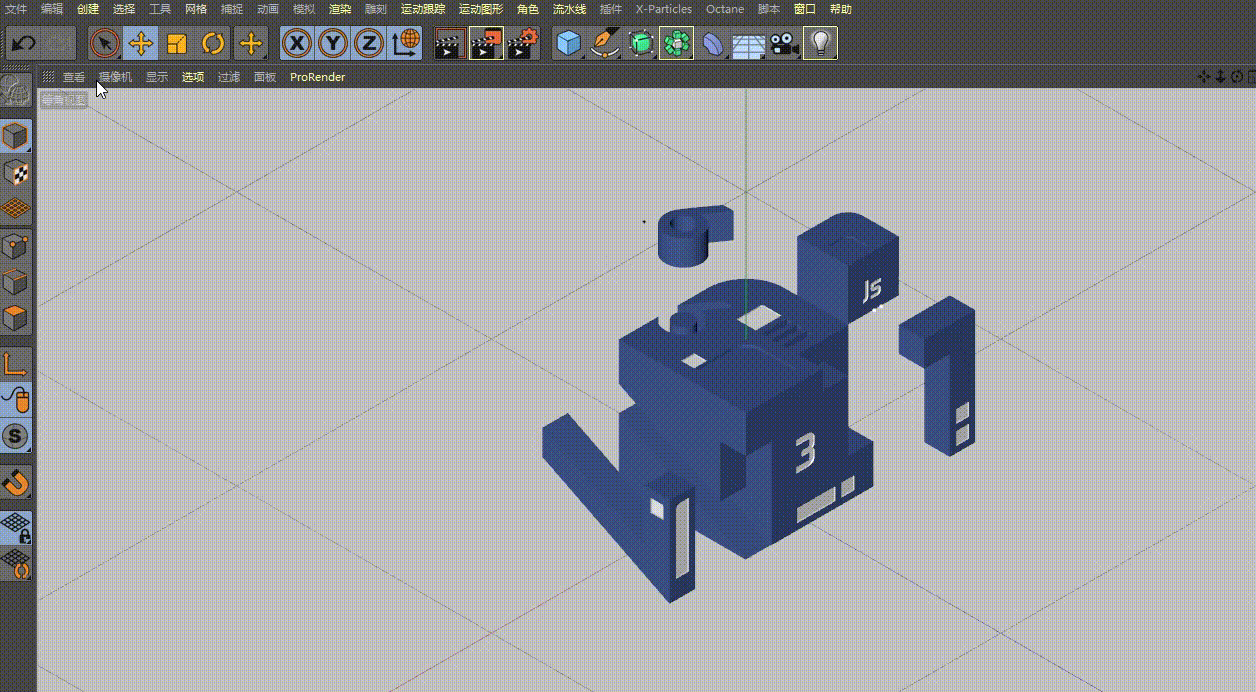Screen dimensions: 1256x692
Task: Switch to Model mode cube icon
Action: click(16, 136)
